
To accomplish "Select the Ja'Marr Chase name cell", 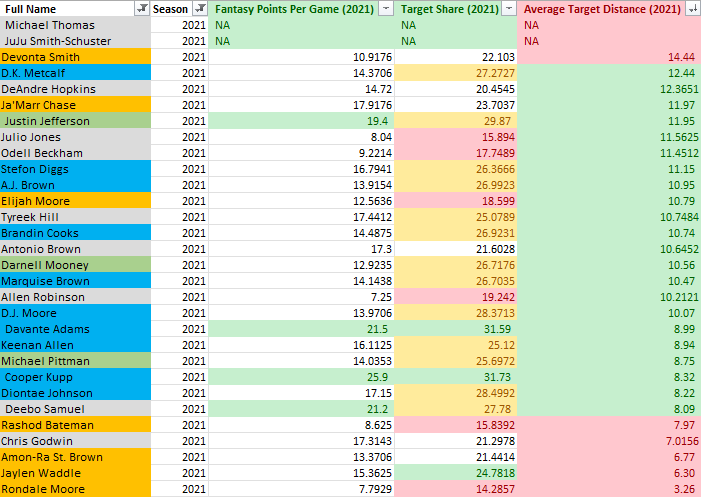I will point(75,105).
